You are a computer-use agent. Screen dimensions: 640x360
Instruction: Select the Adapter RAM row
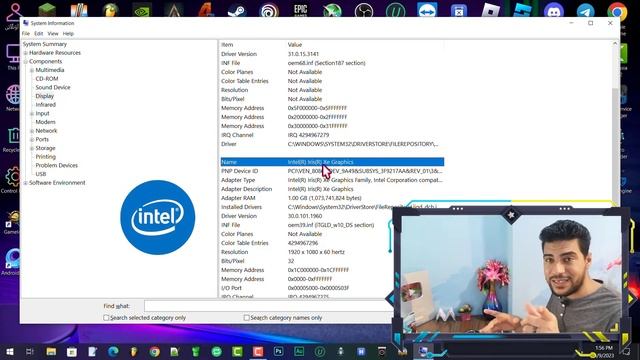332,198
